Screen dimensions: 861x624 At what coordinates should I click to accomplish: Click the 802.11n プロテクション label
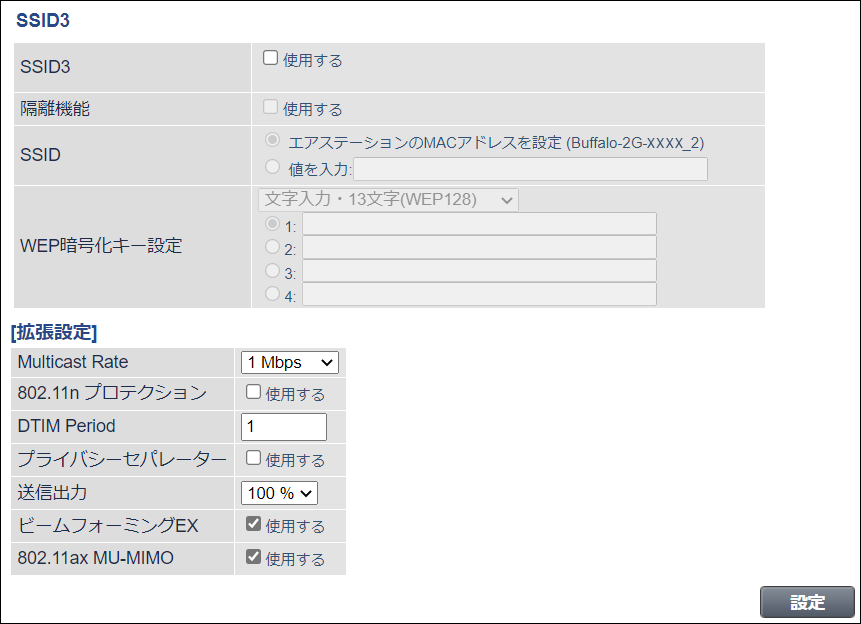(112, 393)
